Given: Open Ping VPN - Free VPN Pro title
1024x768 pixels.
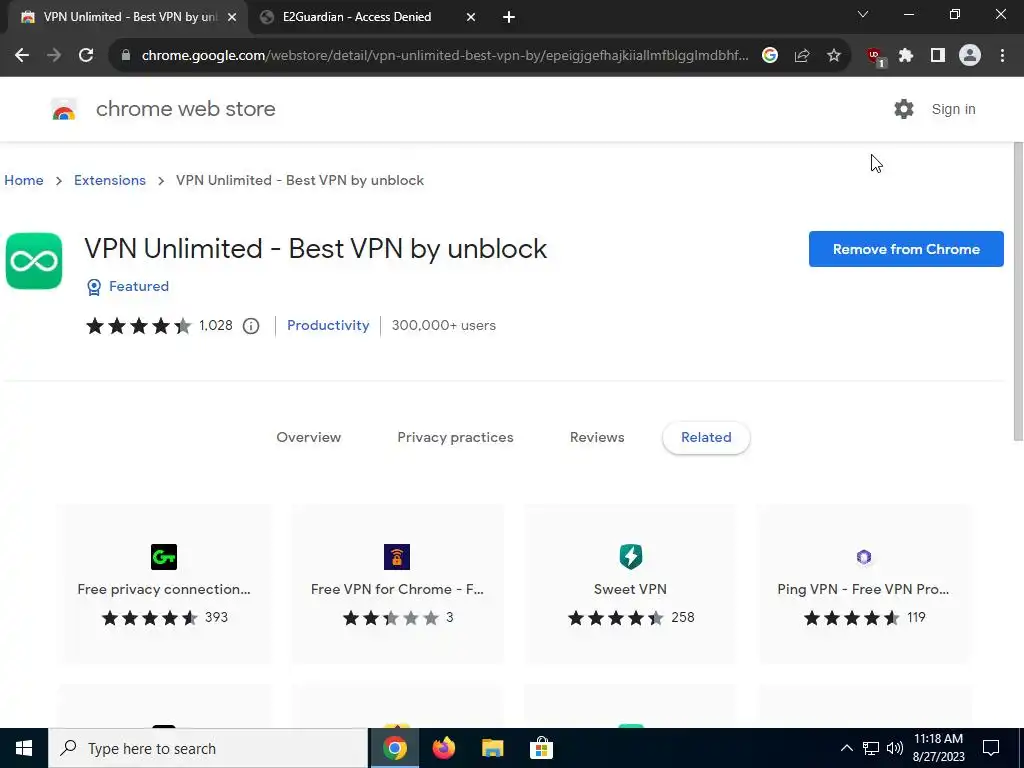Looking at the screenshot, I should coord(863,589).
